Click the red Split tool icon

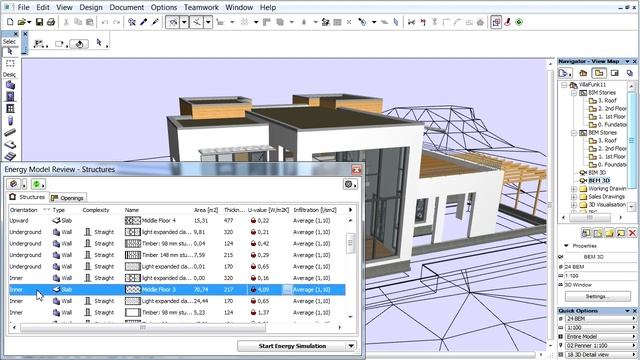(x=423, y=22)
